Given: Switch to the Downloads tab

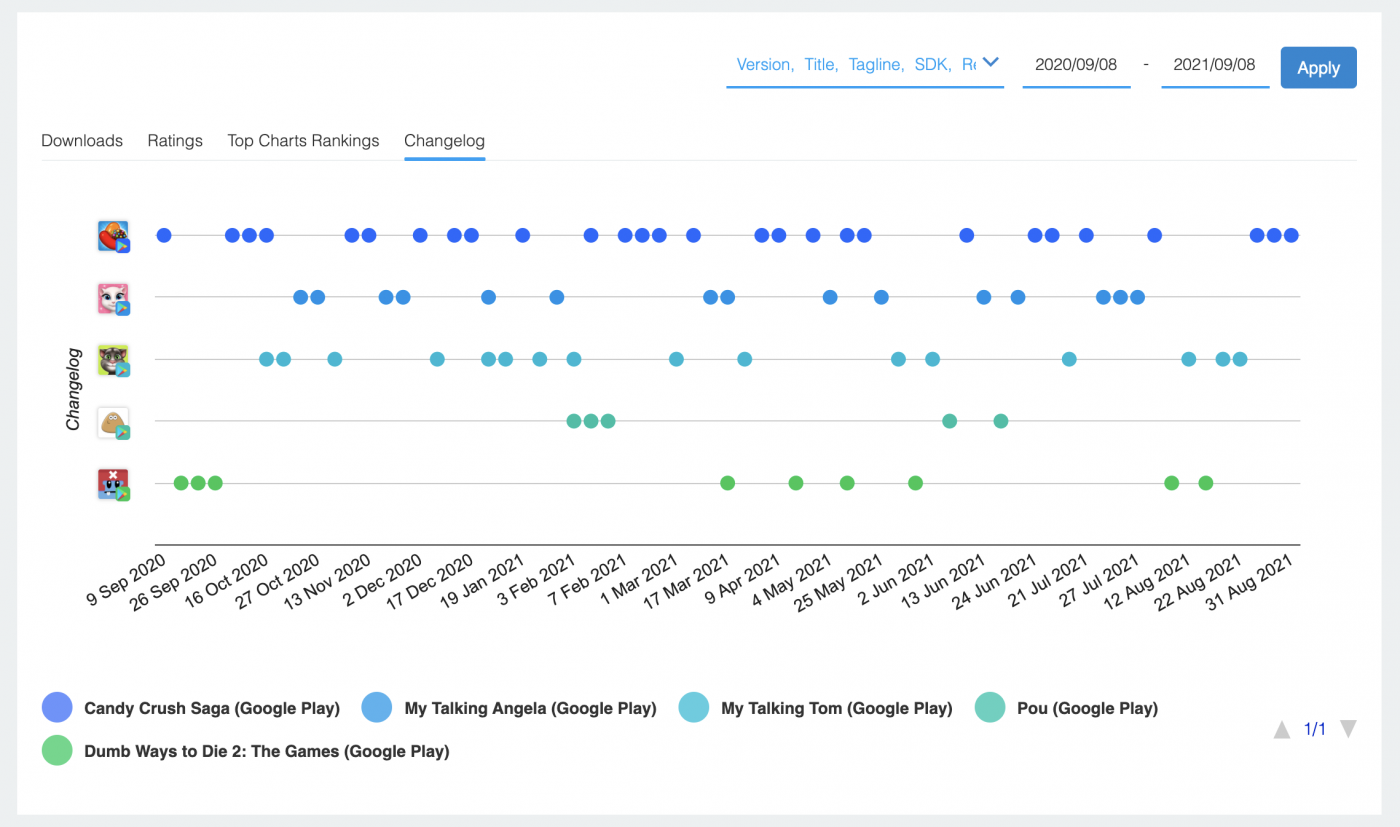Looking at the screenshot, I should pos(81,141).
